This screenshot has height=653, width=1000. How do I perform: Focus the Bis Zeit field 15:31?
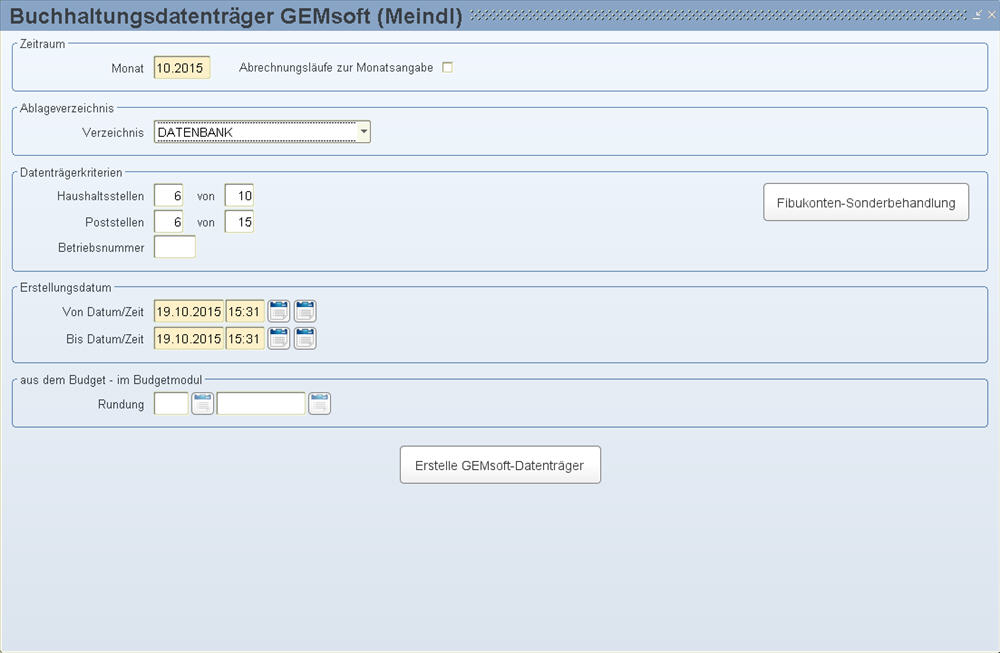pyautogui.click(x=245, y=339)
